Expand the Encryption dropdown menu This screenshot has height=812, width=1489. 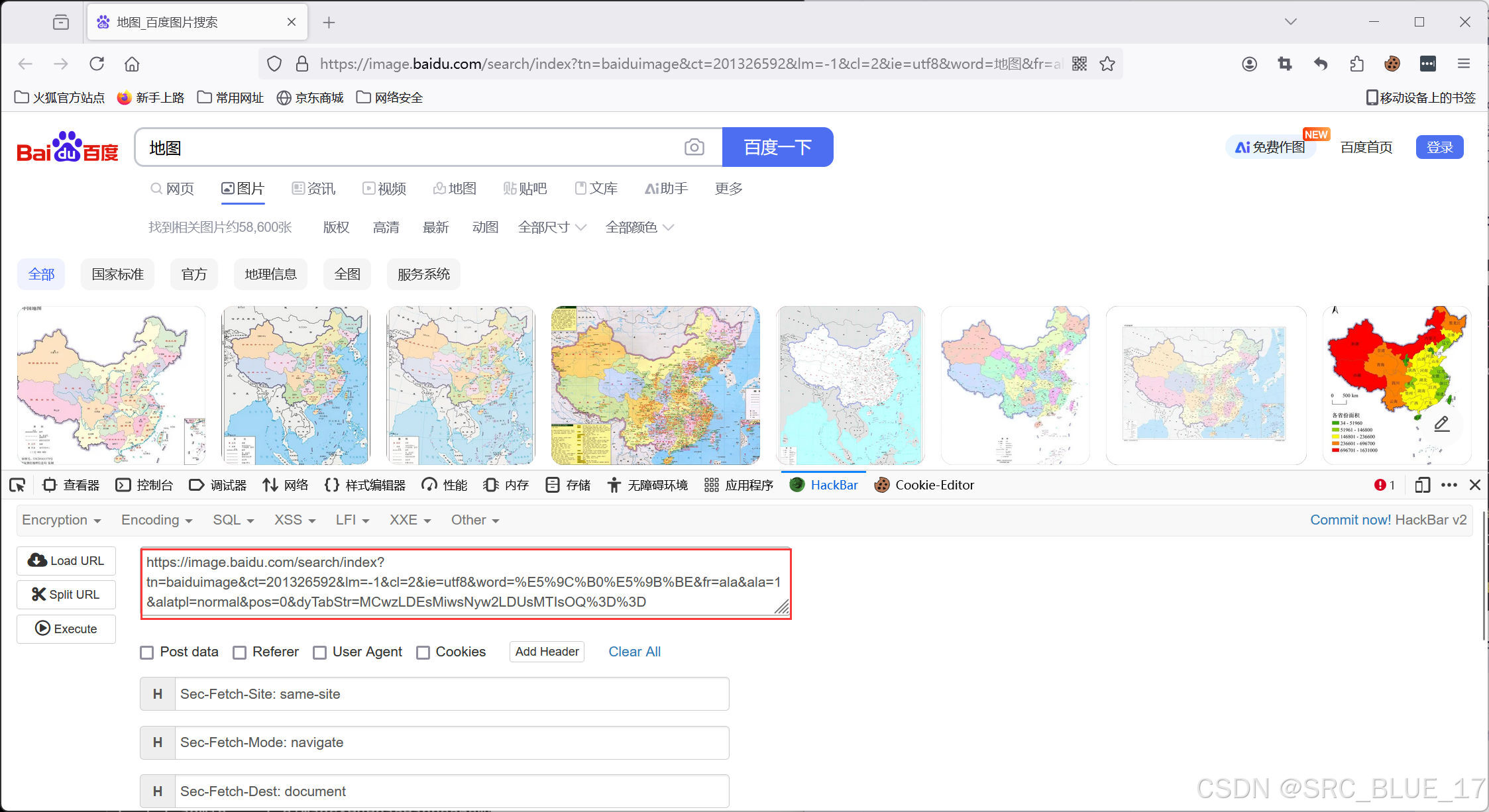[61, 520]
